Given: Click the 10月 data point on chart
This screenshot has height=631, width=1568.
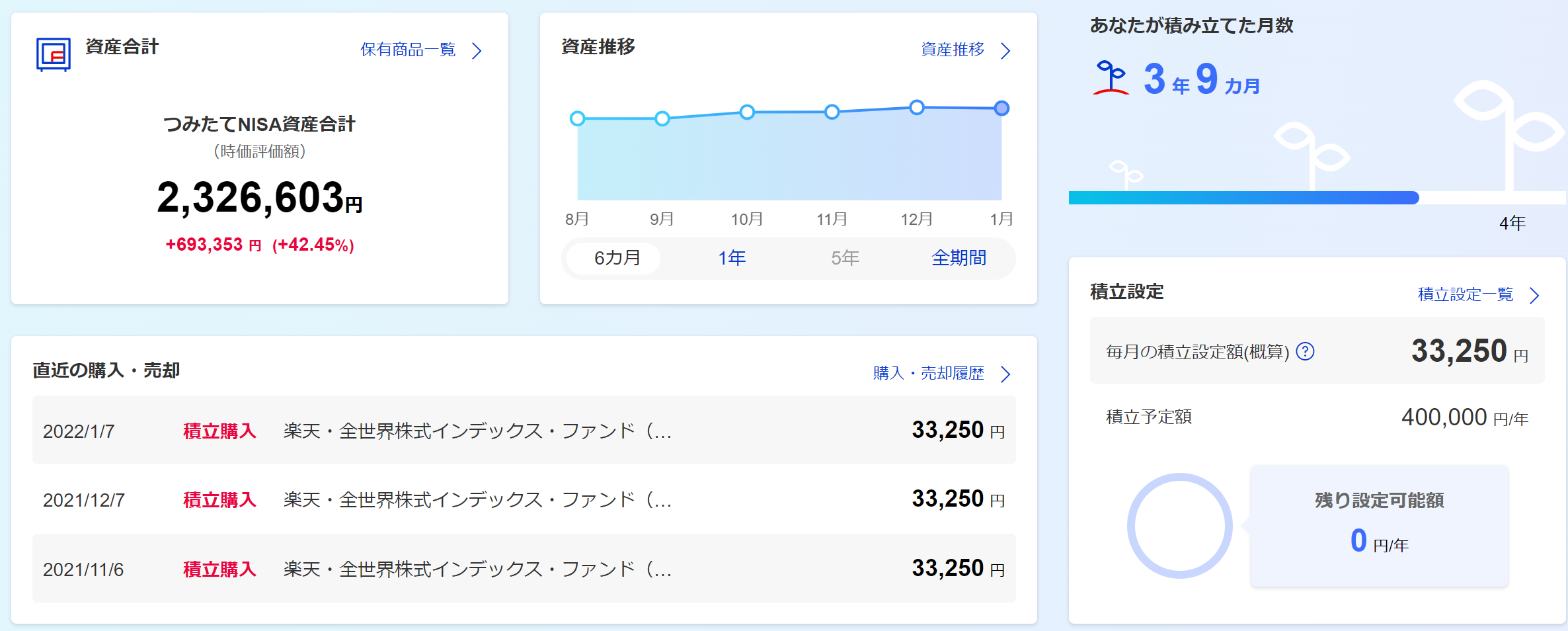Looking at the screenshot, I should pos(747,112).
